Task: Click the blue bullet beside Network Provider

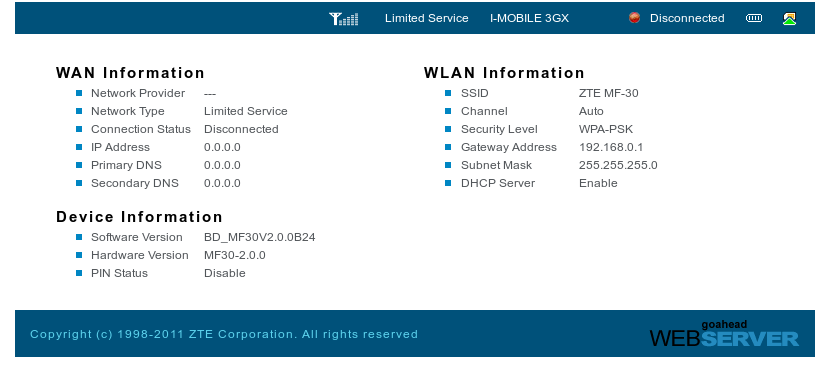Action: [x=79, y=93]
